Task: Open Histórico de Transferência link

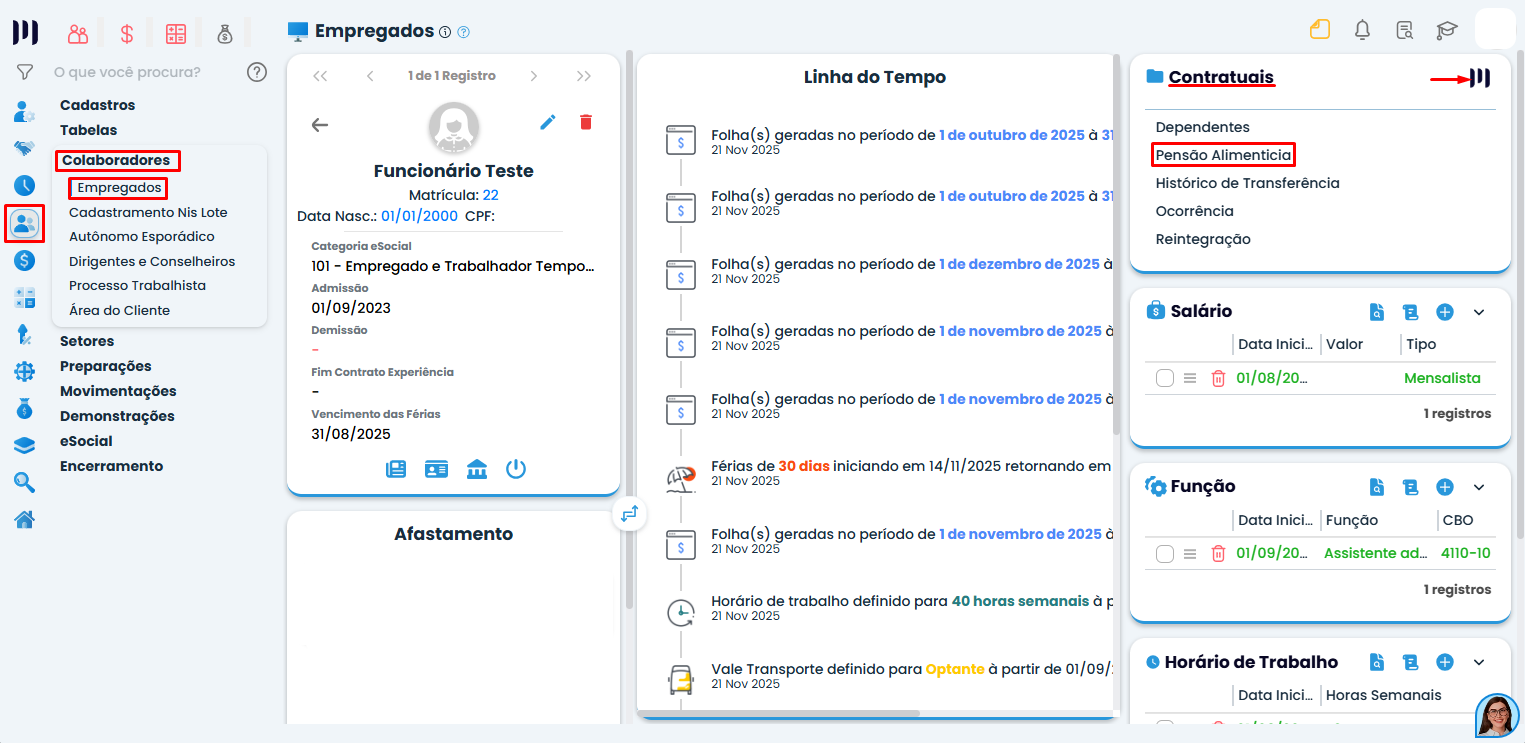Action: [x=1247, y=183]
